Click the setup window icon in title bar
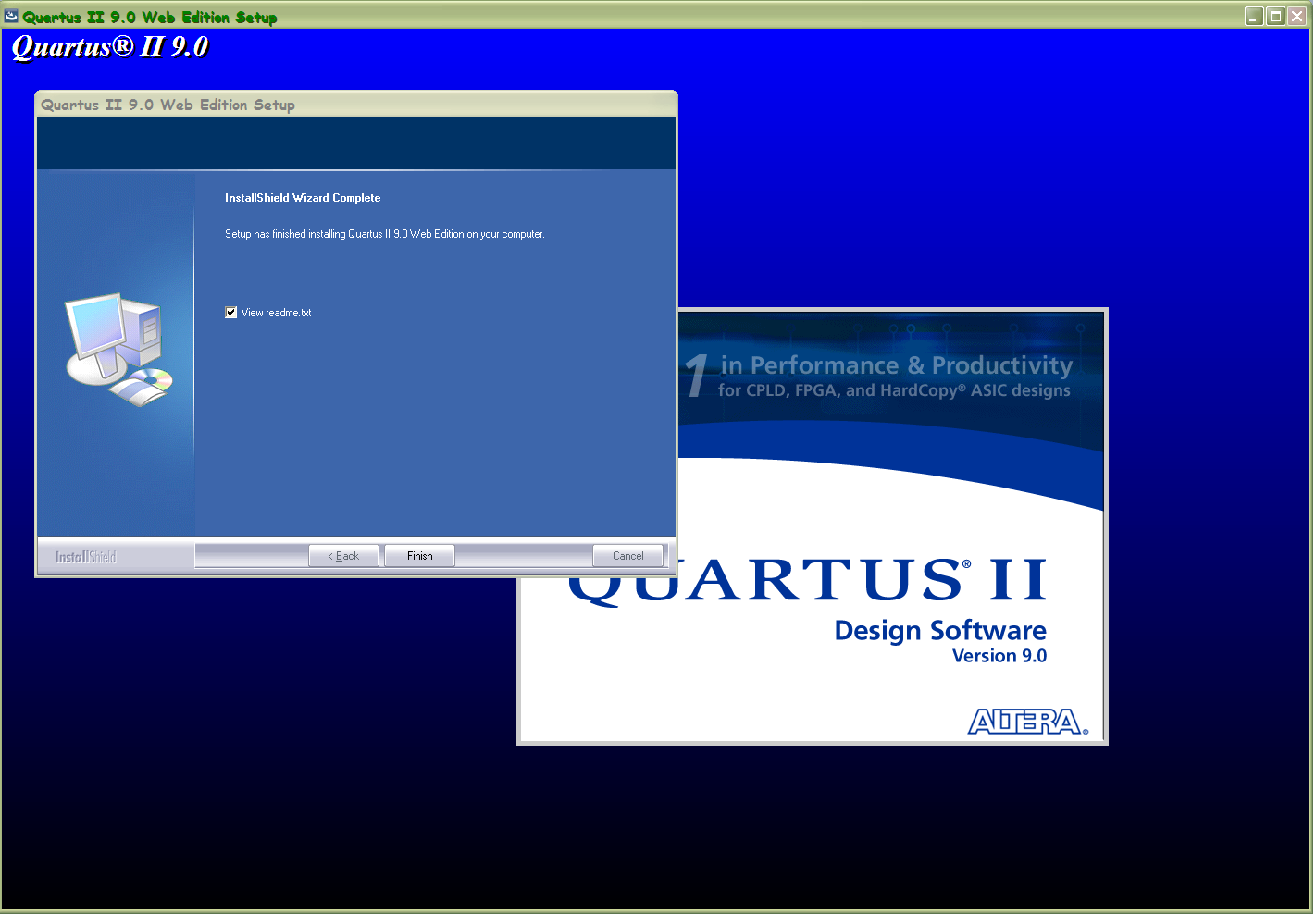The width and height of the screenshot is (1316, 914). click(x=11, y=17)
